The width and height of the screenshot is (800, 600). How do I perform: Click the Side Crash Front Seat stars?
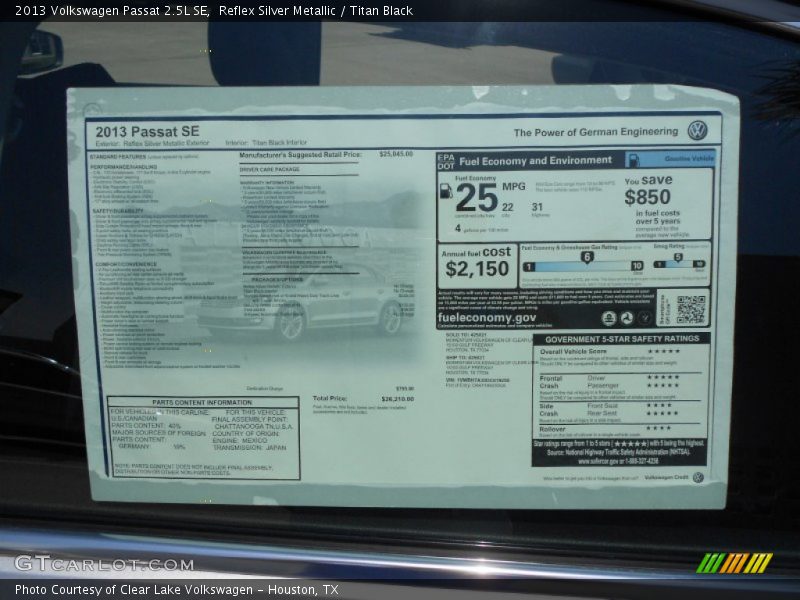(x=659, y=405)
